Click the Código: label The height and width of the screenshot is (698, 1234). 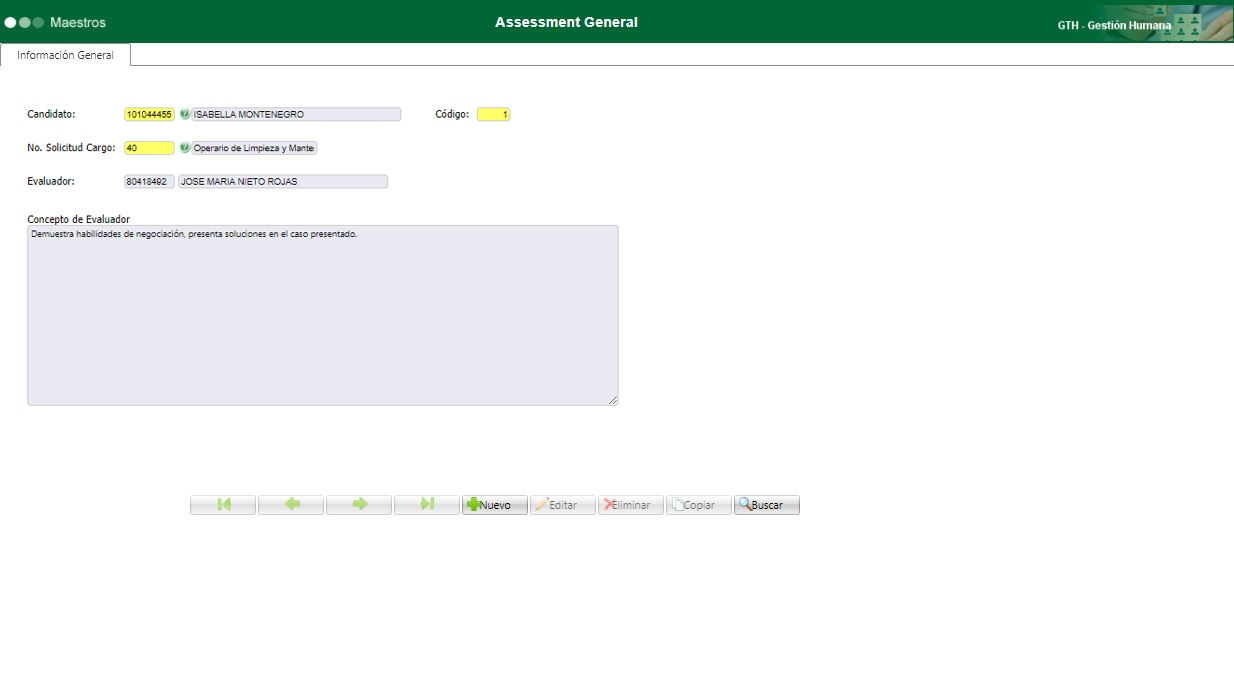pyautogui.click(x=452, y=114)
